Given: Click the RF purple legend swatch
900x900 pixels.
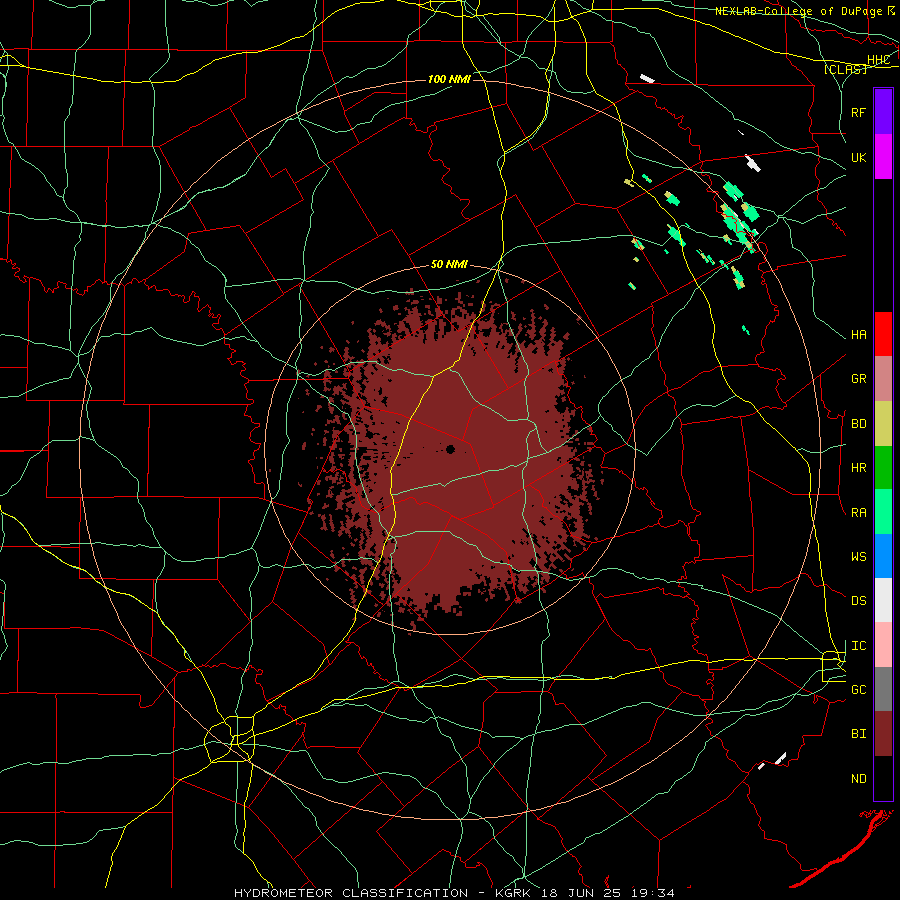Looking at the screenshot, I should pyautogui.click(x=883, y=112).
